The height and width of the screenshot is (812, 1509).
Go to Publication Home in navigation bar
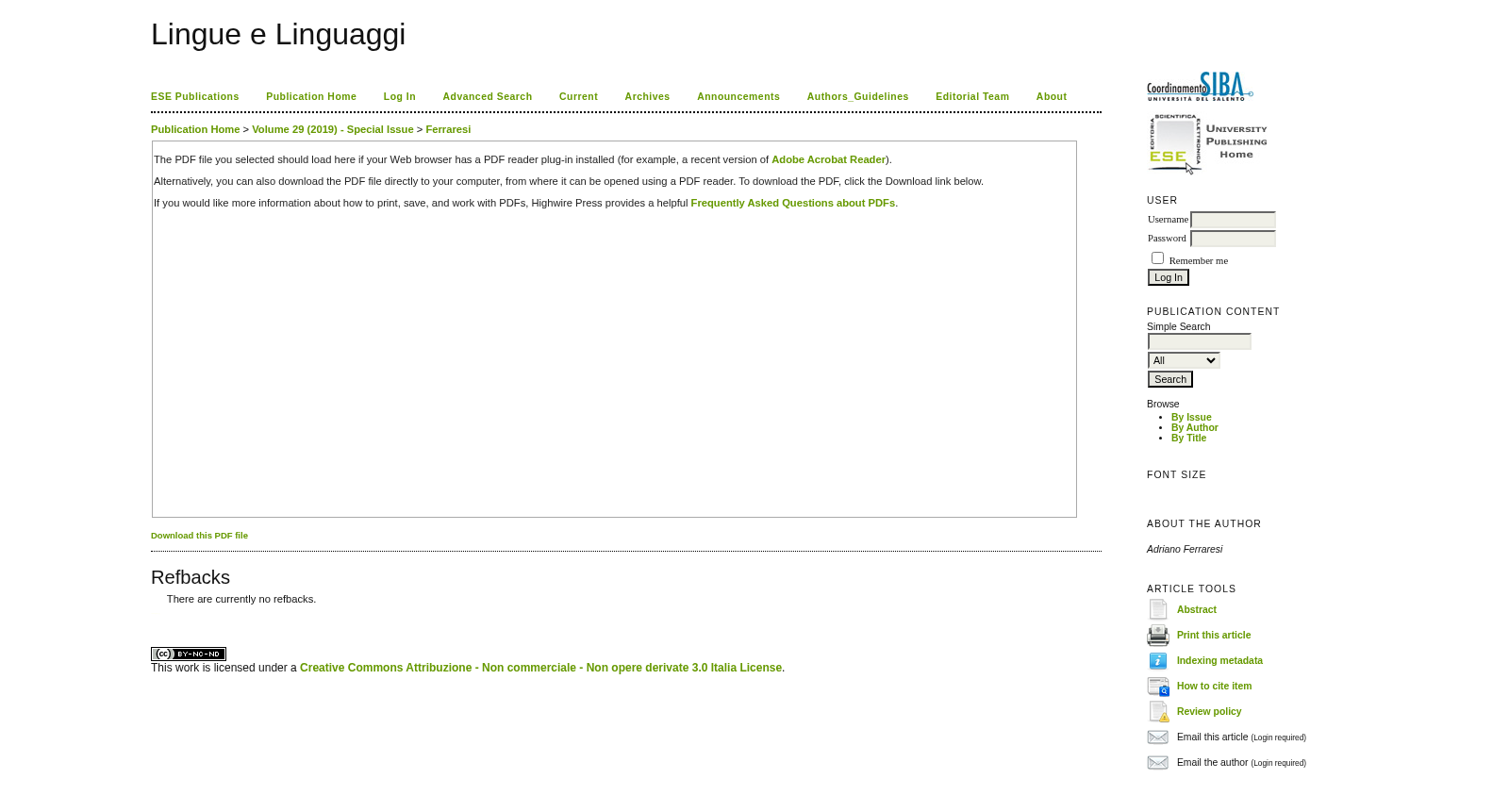click(x=311, y=96)
